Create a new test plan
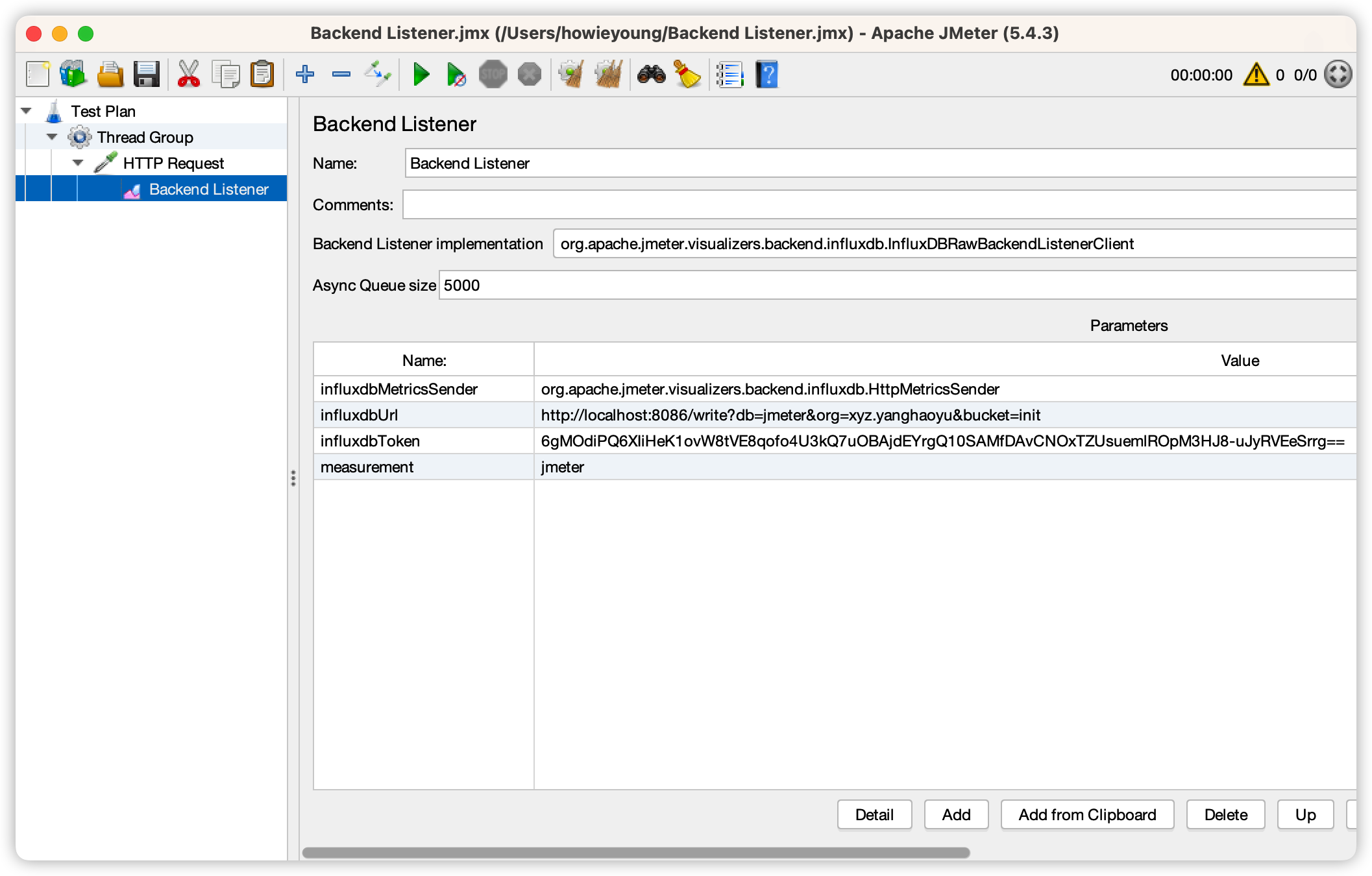 click(x=38, y=74)
